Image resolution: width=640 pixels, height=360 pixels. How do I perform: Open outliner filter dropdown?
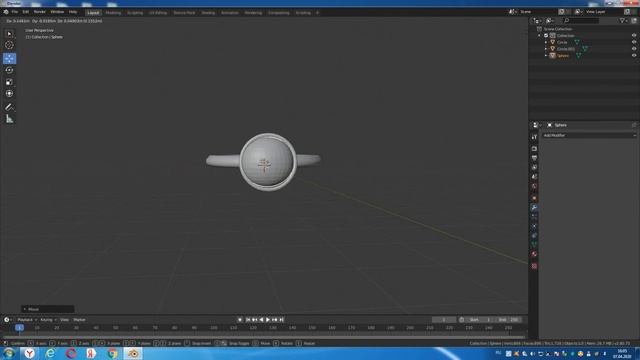pos(623,20)
